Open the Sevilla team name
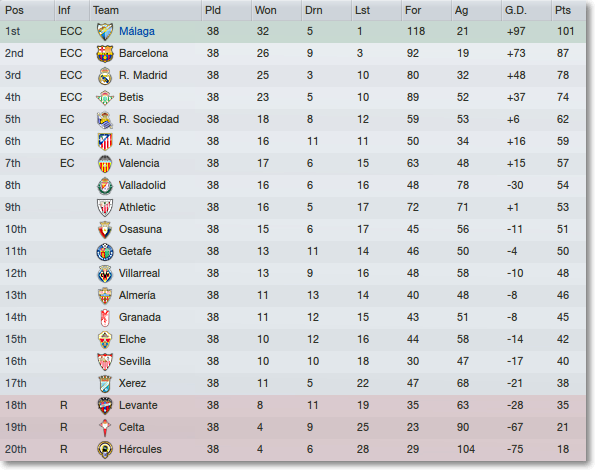 pyautogui.click(x=135, y=361)
